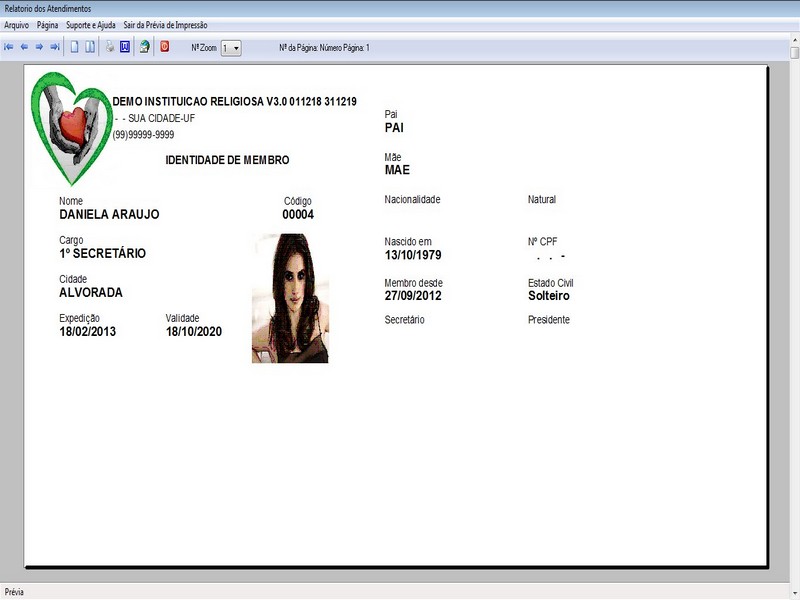
Task: Click the red exit preview icon
Action: pos(164,47)
